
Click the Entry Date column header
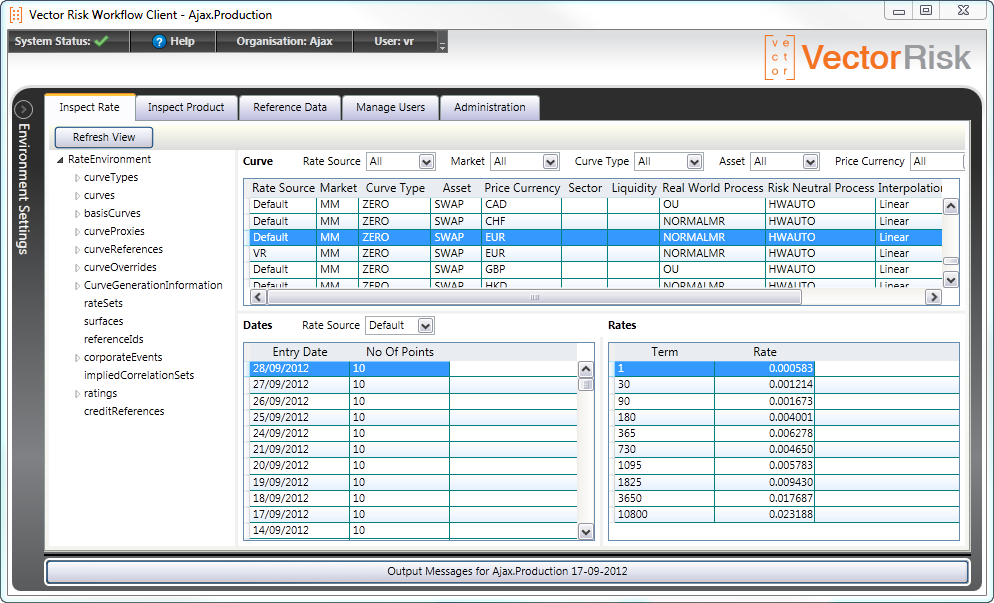pyautogui.click(x=300, y=352)
